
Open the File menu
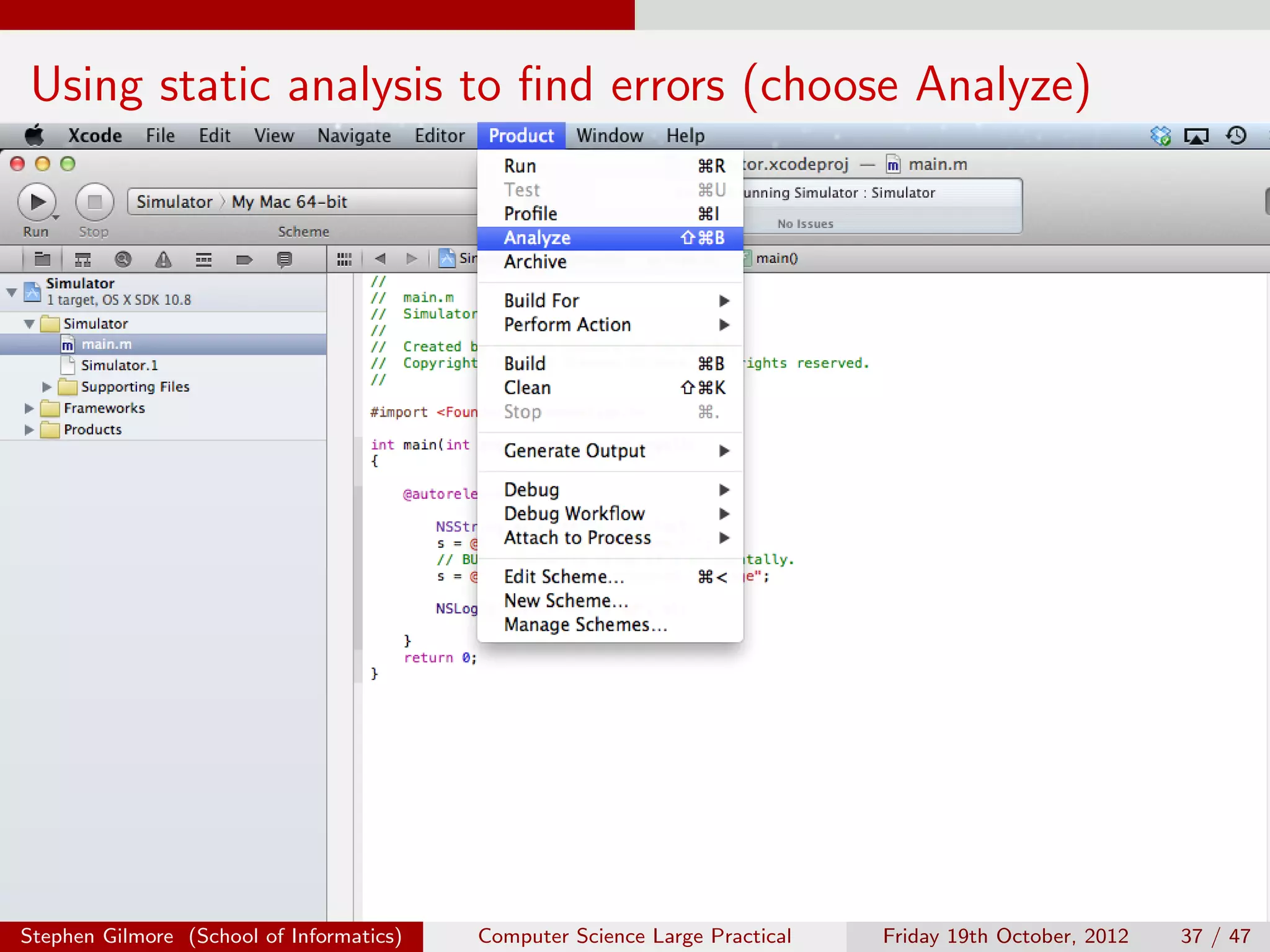pos(160,136)
